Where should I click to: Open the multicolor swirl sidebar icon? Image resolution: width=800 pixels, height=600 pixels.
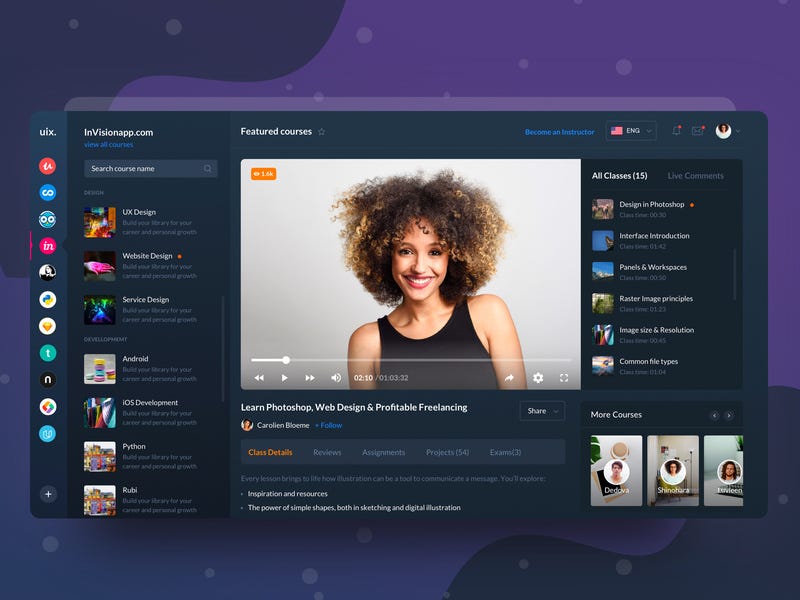coord(47,407)
